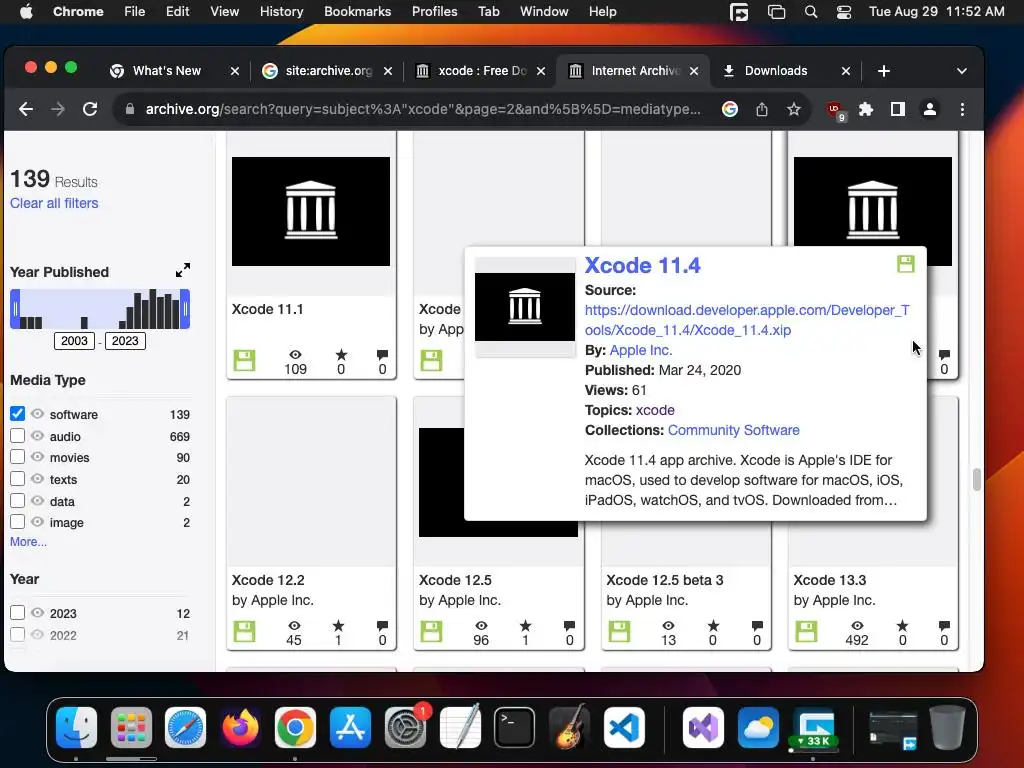Image resolution: width=1024 pixels, height=768 pixels.
Task: Click the left handle of year range slider
Action: pos(14,309)
